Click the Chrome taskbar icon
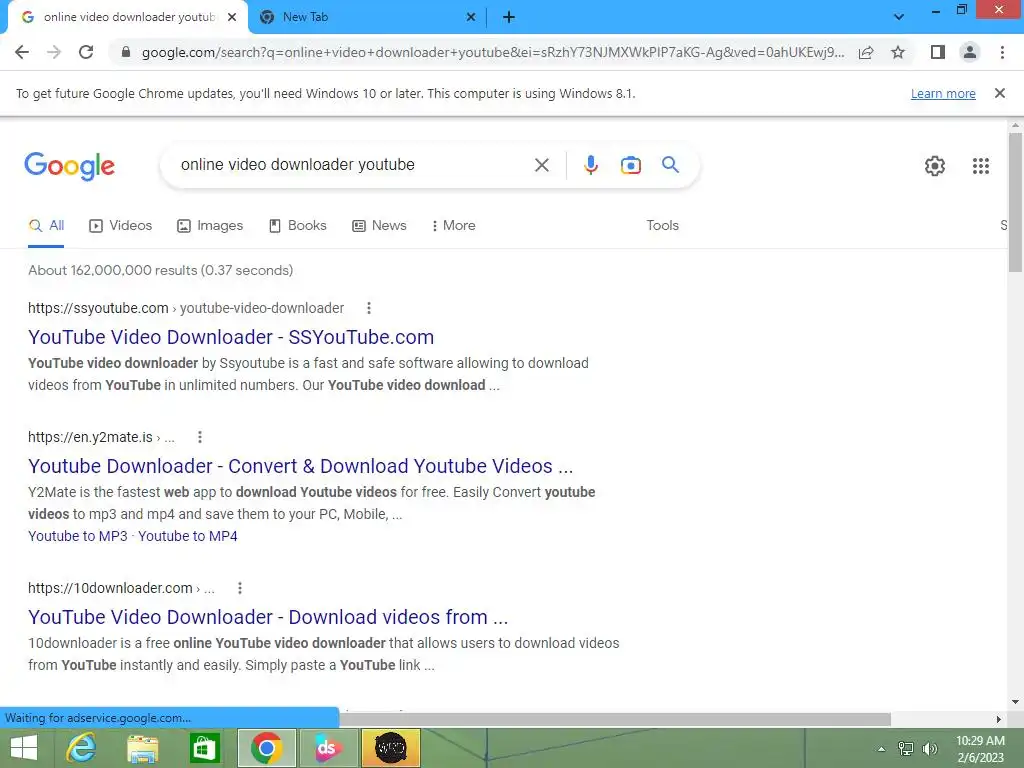 (266, 748)
